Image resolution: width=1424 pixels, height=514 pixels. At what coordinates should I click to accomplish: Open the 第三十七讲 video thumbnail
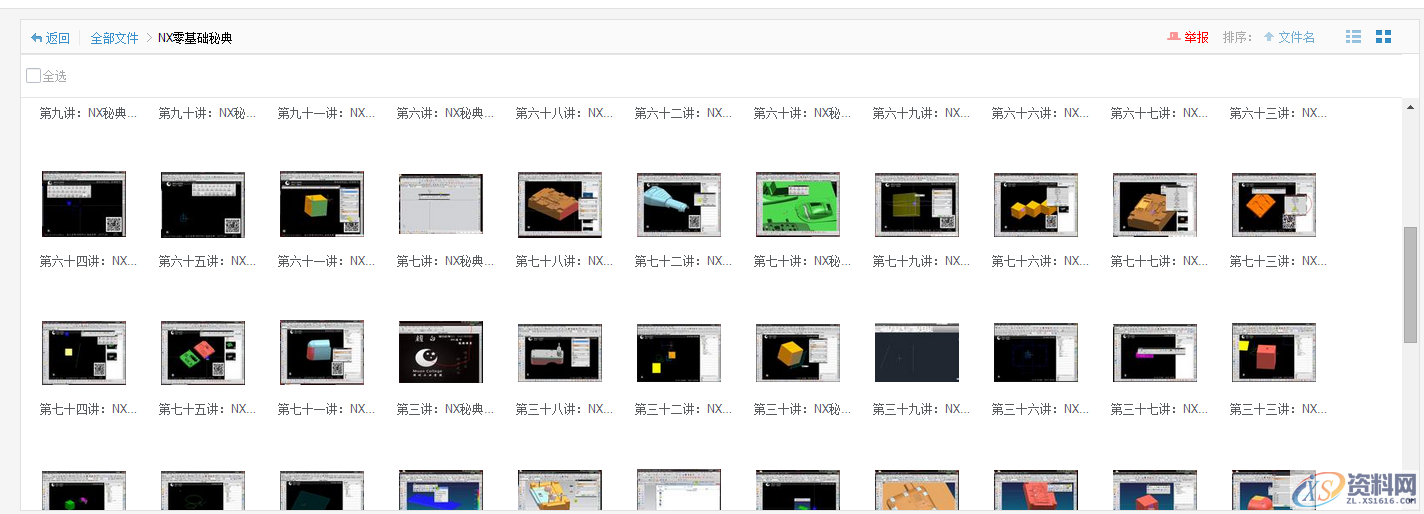click(x=1155, y=353)
